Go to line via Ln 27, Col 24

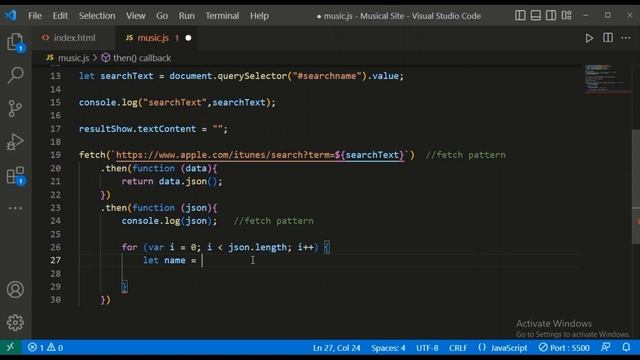coord(336,348)
